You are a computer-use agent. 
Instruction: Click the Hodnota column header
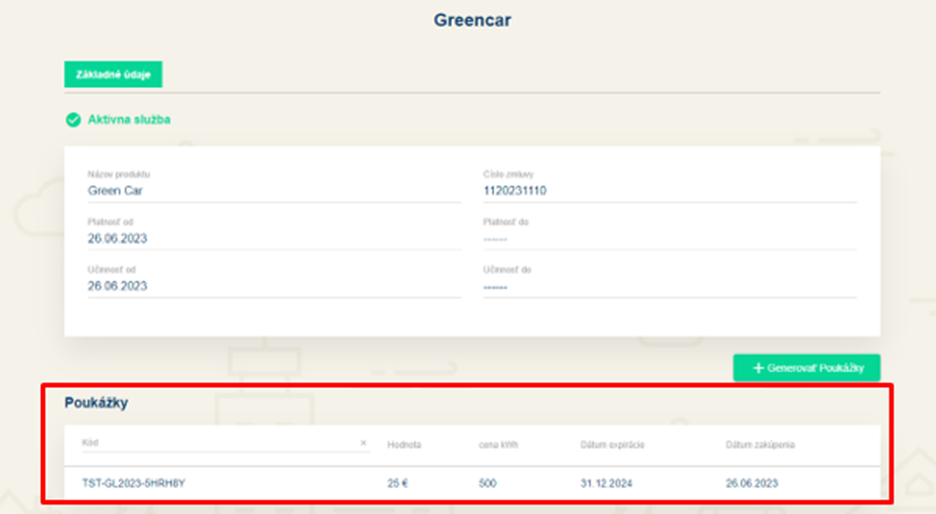404,445
